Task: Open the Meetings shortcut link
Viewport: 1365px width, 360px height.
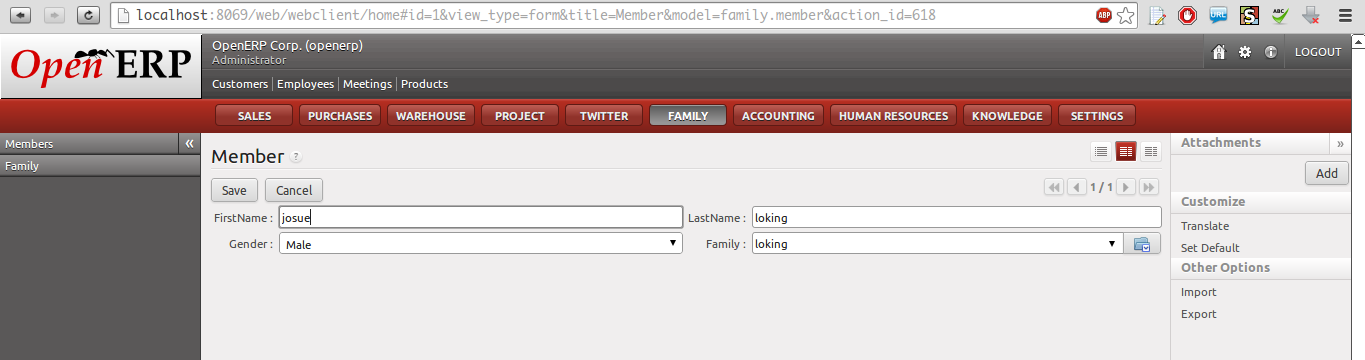Action: 368,84
